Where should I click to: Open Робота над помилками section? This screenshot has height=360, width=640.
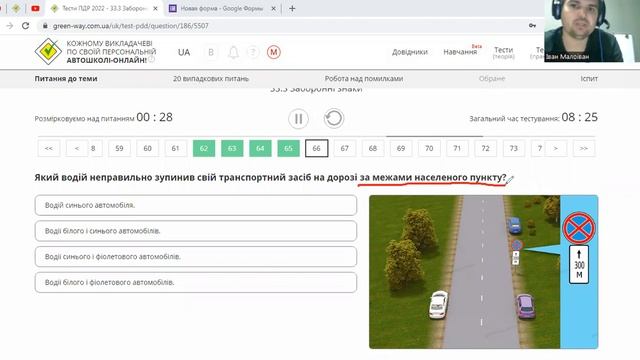coord(364,78)
